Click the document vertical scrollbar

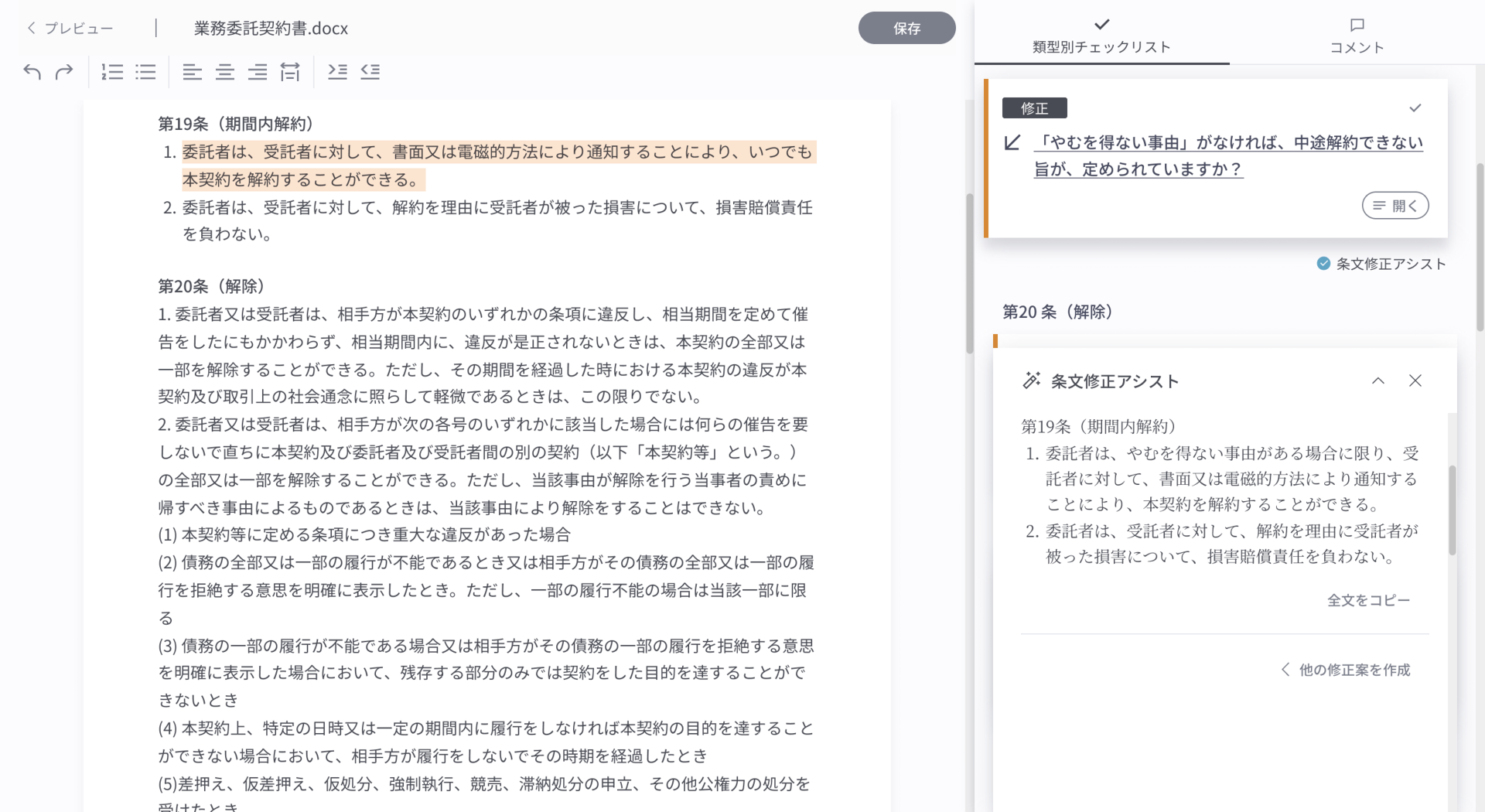click(969, 271)
